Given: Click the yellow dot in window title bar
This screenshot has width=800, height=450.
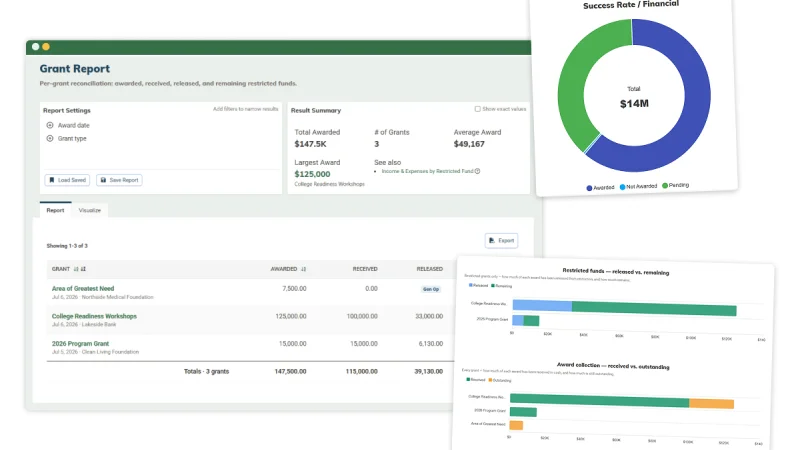Looking at the screenshot, I should tap(46, 46).
